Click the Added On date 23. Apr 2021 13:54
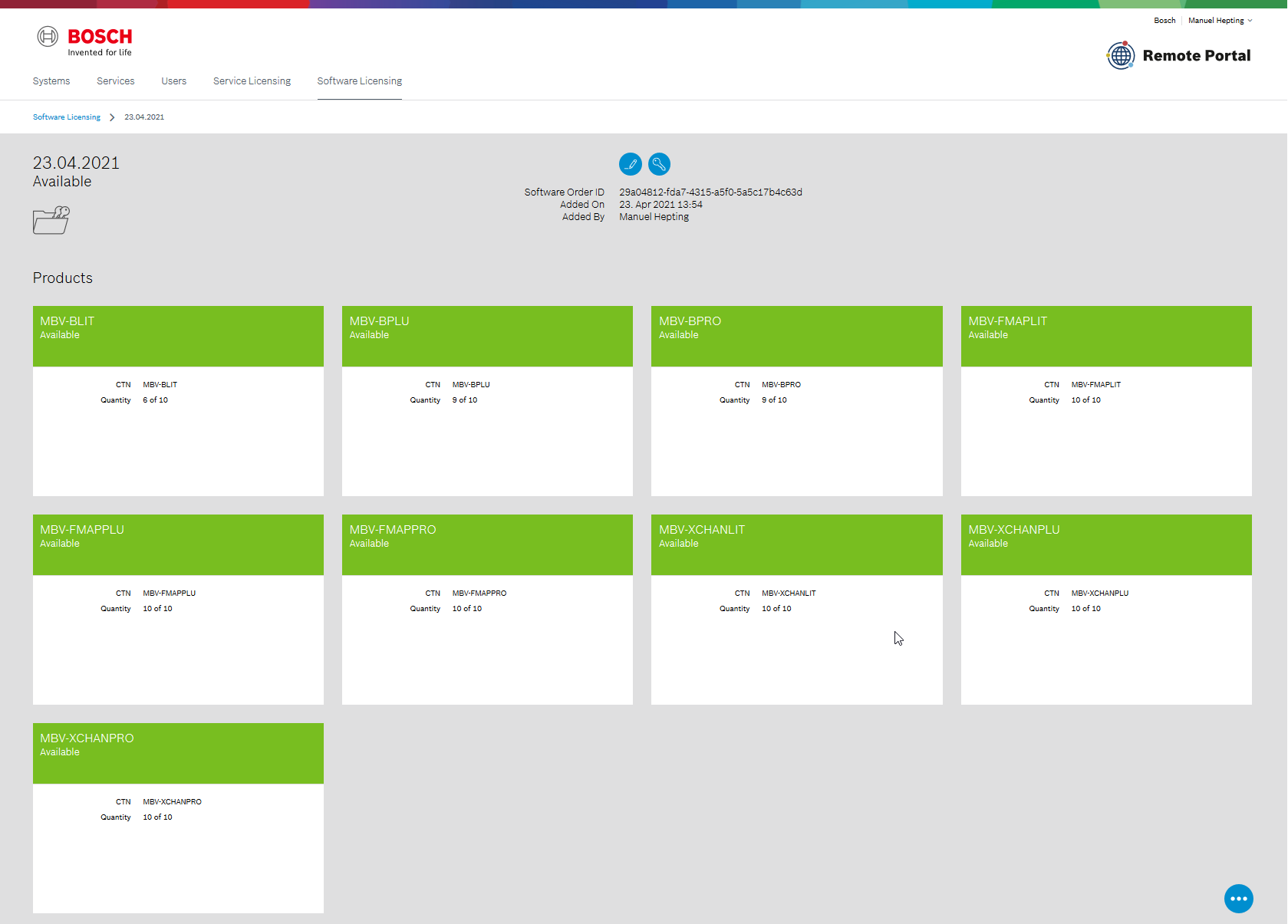 (661, 205)
